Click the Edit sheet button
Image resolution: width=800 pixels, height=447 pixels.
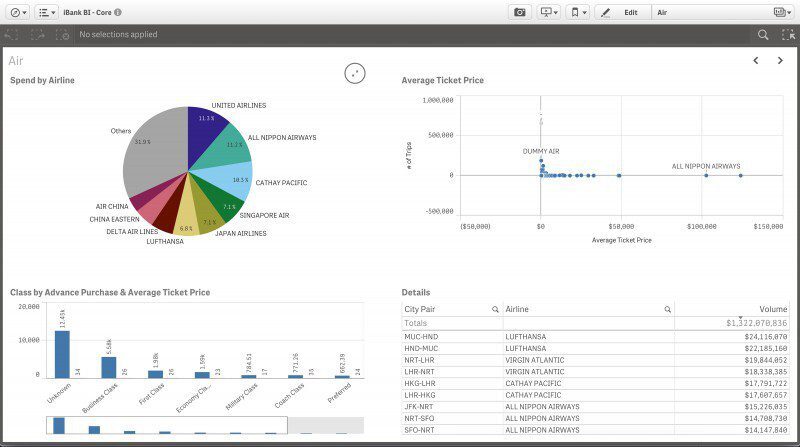pos(621,12)
